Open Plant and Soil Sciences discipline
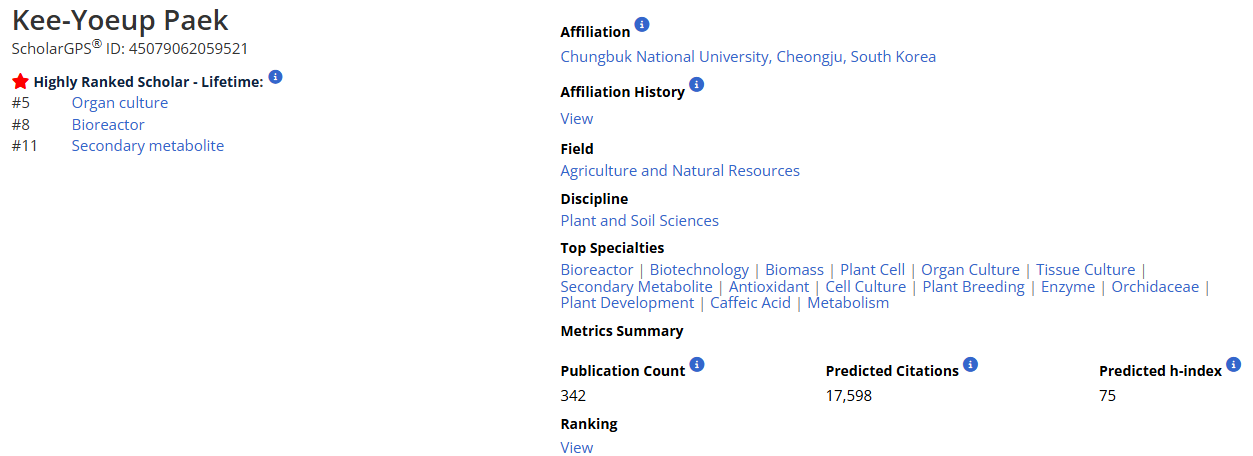1253x456 pixels. (x=639, y=221)
